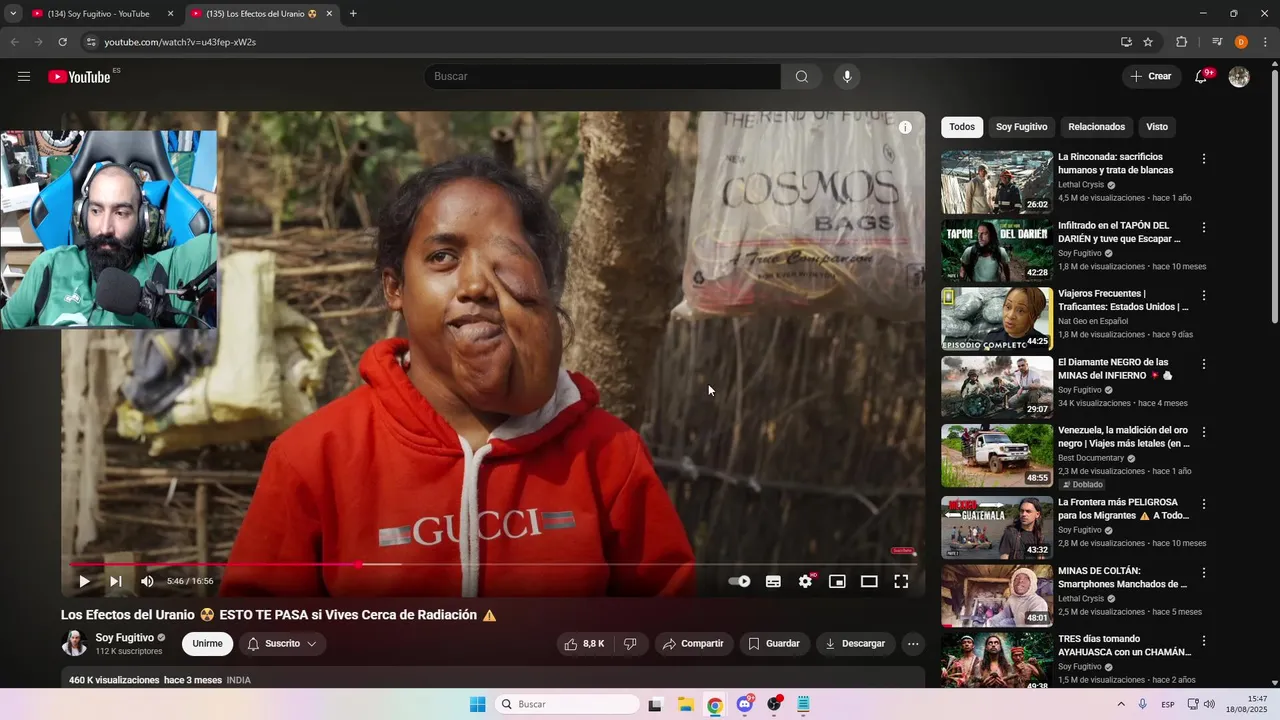This screenshot has height=720, width=1280.
Task: Open options menu for La Rinconada video
Action: tap(1204, 159)
